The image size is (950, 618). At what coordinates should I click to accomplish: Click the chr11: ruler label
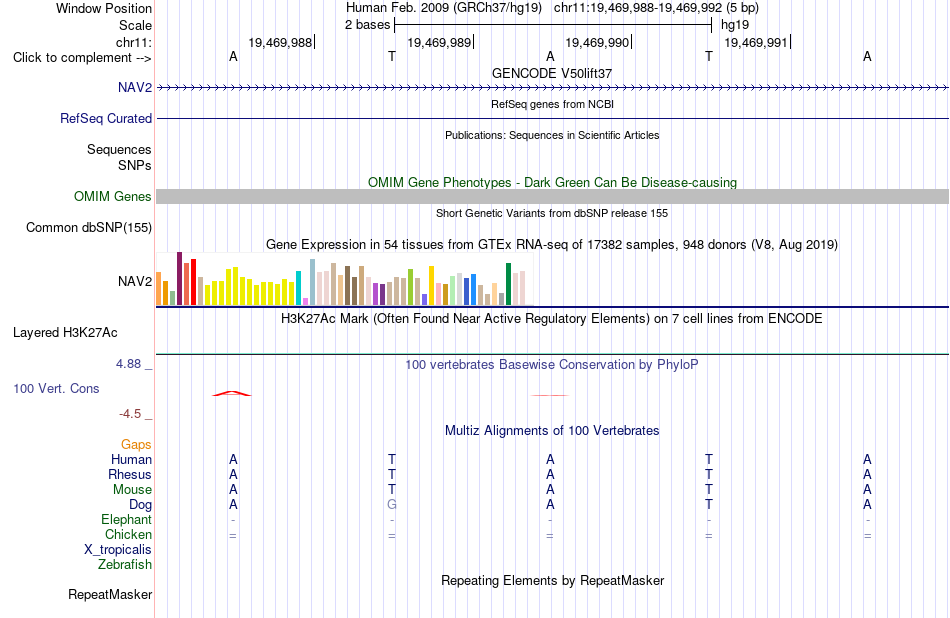pos(133,42)
